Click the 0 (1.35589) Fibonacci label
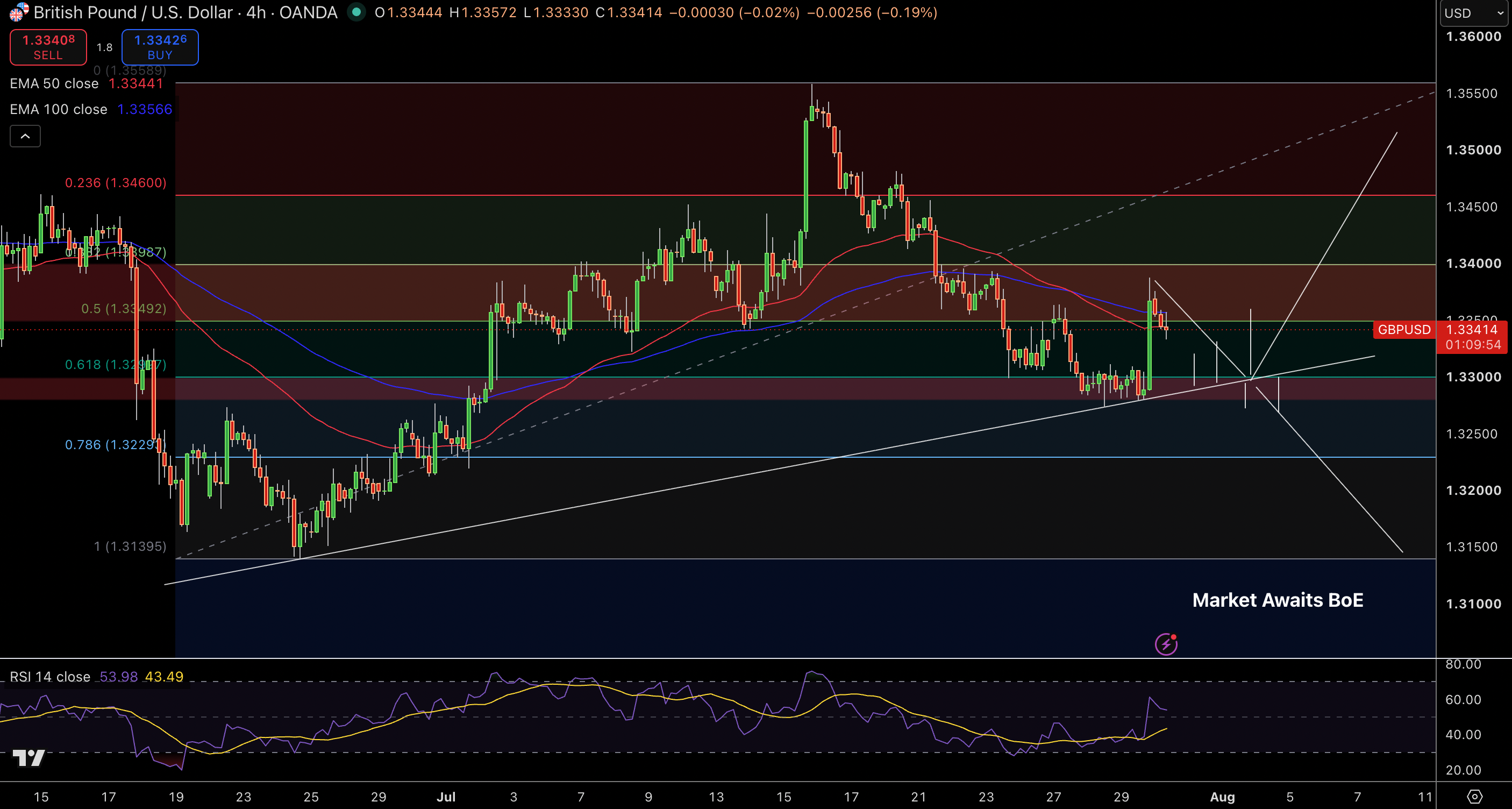This screenshot has height=809, width=1512. click(x=130, y=70)
